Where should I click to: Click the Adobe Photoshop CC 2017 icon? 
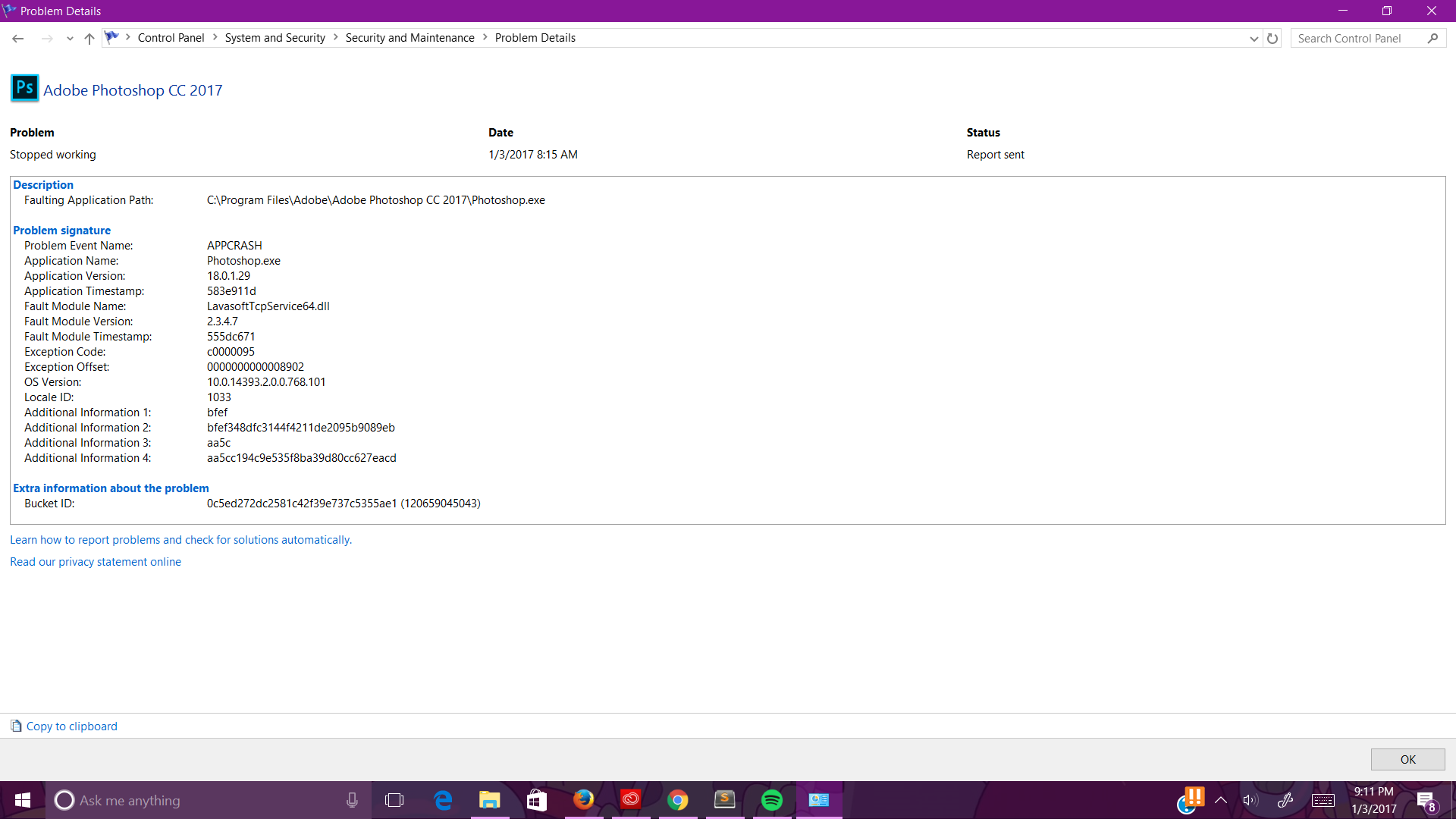coord(24,89)
